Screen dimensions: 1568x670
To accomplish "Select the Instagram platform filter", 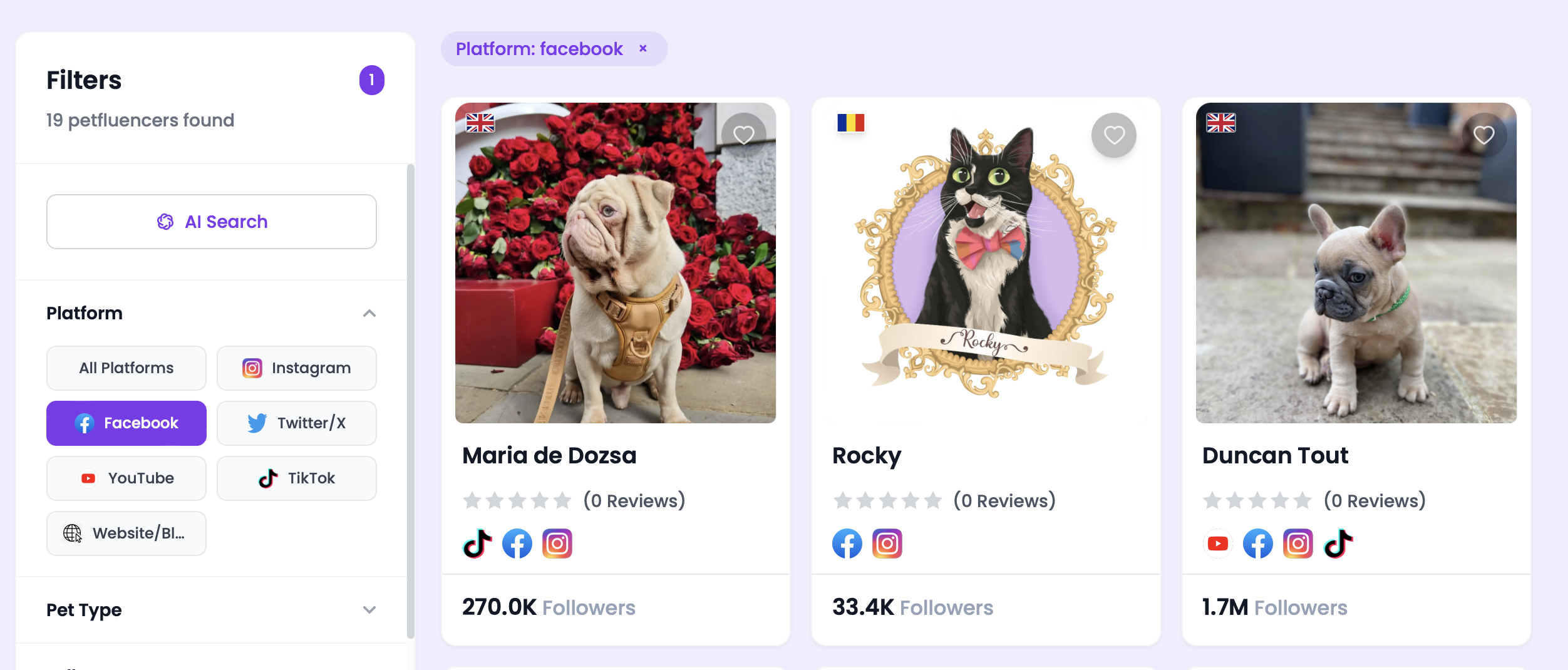I will pos(297,368).
